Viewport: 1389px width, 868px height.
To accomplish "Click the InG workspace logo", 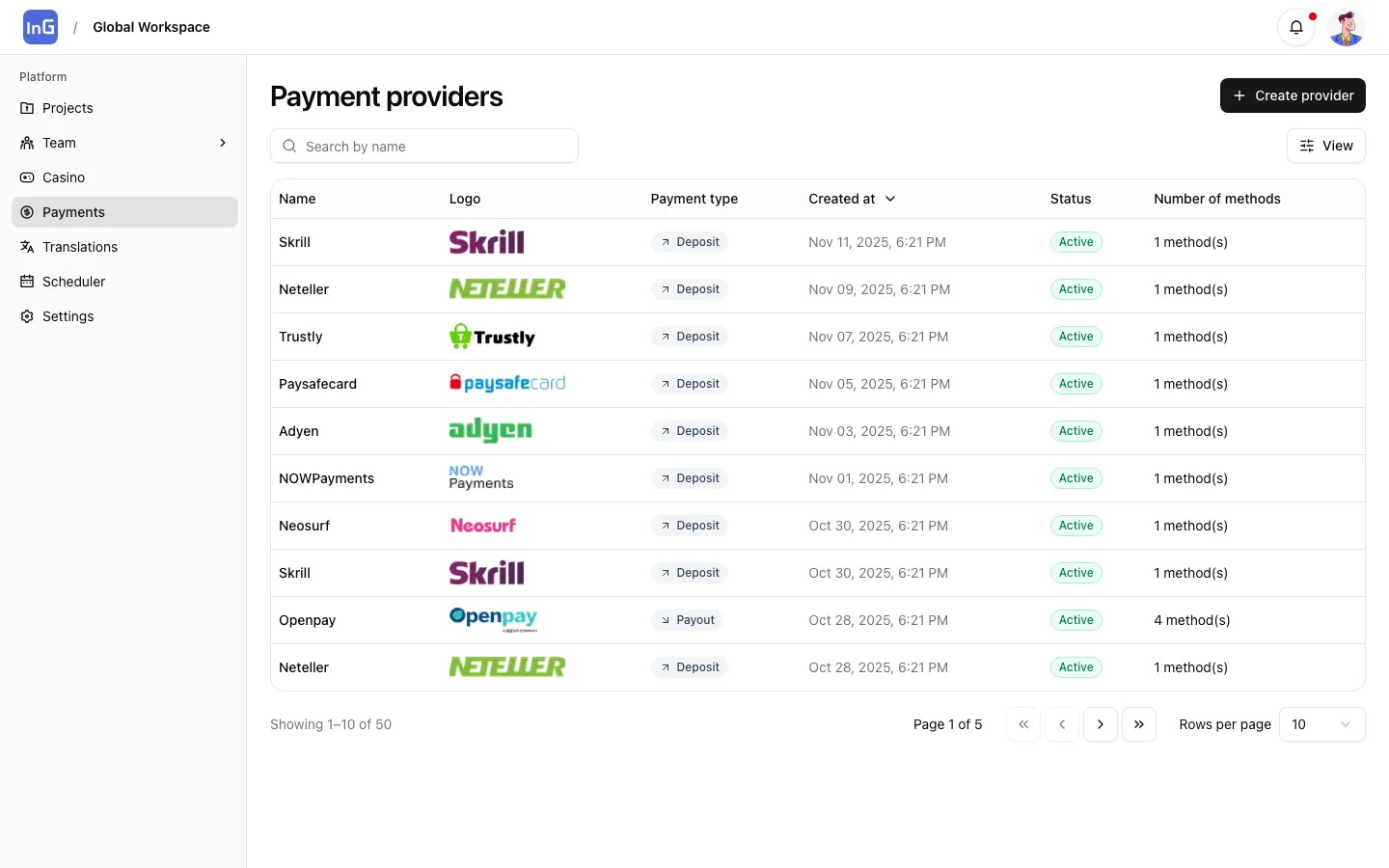I will pyautogui.click(x=40, y=27).
